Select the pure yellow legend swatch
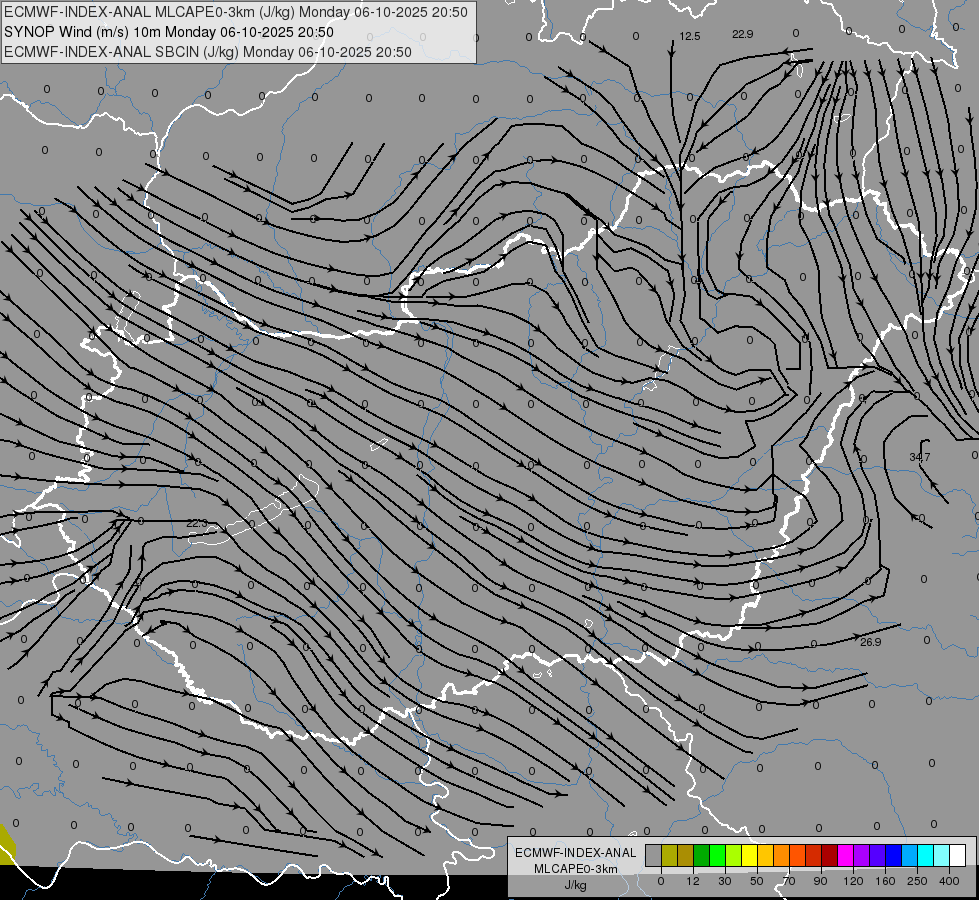Viewport: 979px width, 900px height. (x=749, y=855)
